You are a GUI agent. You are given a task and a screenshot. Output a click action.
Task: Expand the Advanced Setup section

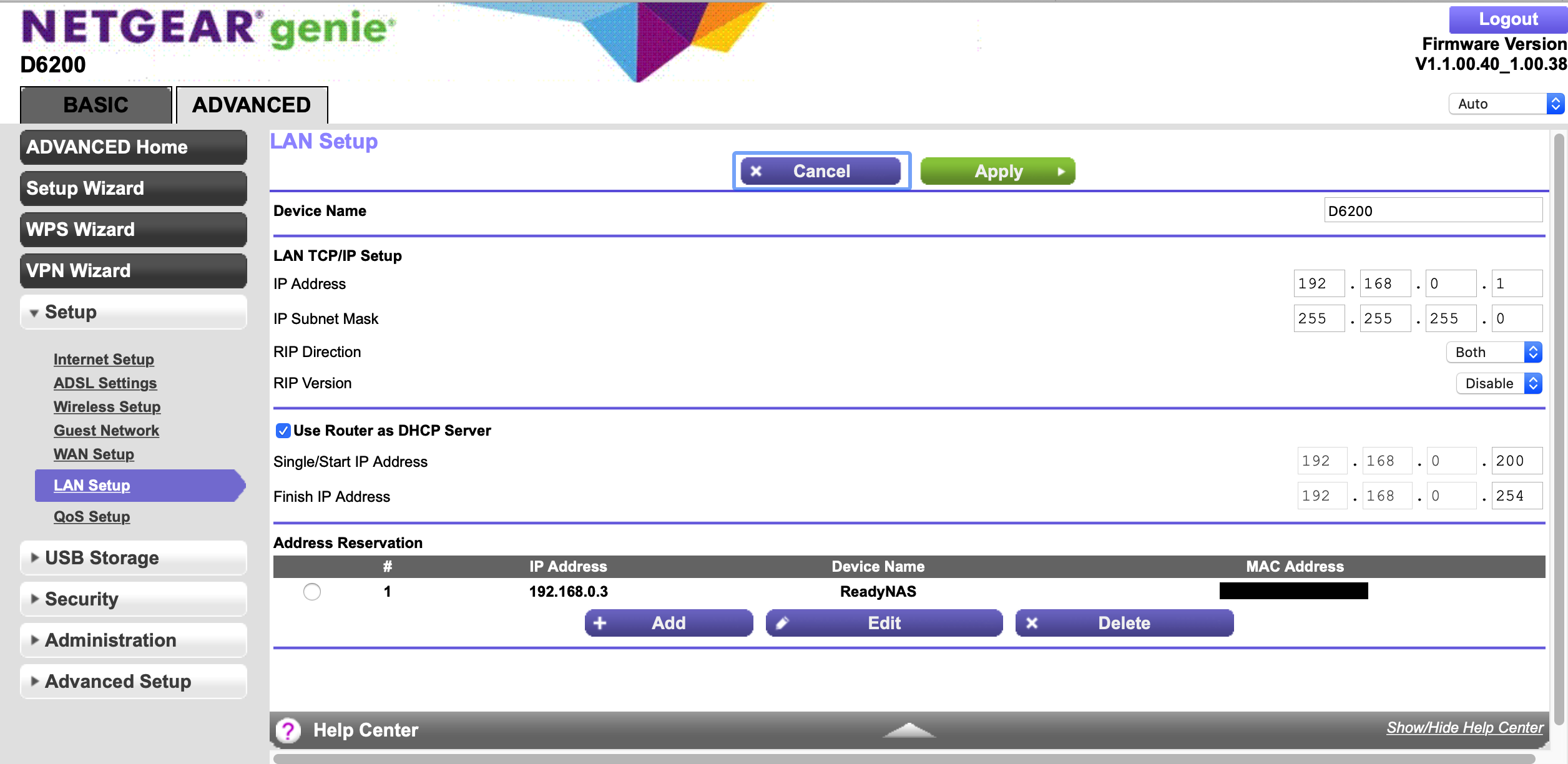[134, 681]
